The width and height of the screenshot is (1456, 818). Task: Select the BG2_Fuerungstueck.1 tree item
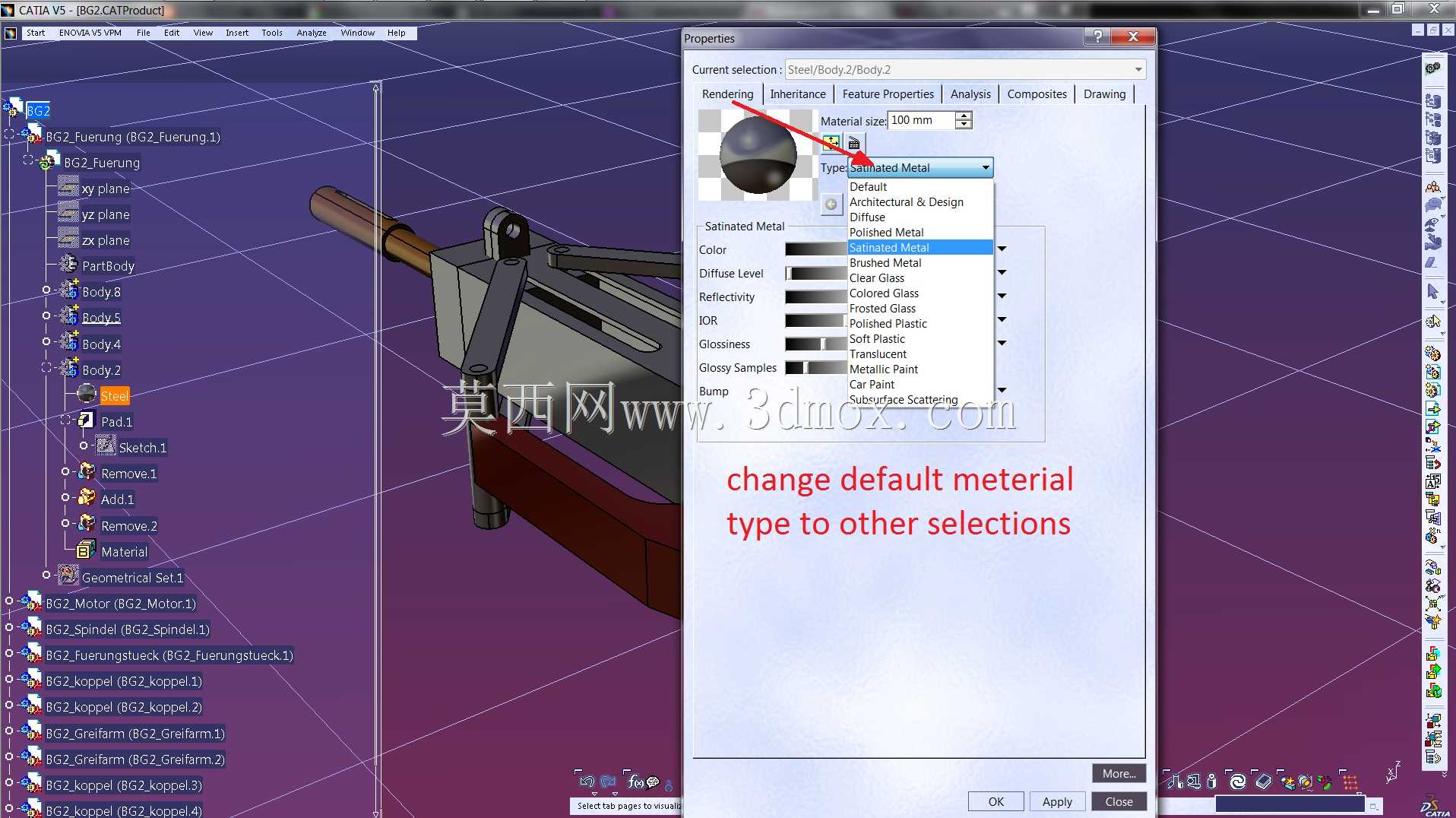169,655
